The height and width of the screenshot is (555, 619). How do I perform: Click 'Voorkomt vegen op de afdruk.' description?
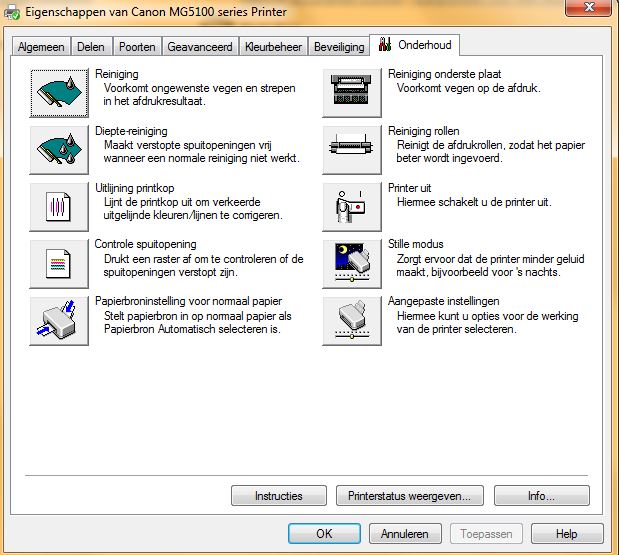pyautogui.click(x=469, y=88)
